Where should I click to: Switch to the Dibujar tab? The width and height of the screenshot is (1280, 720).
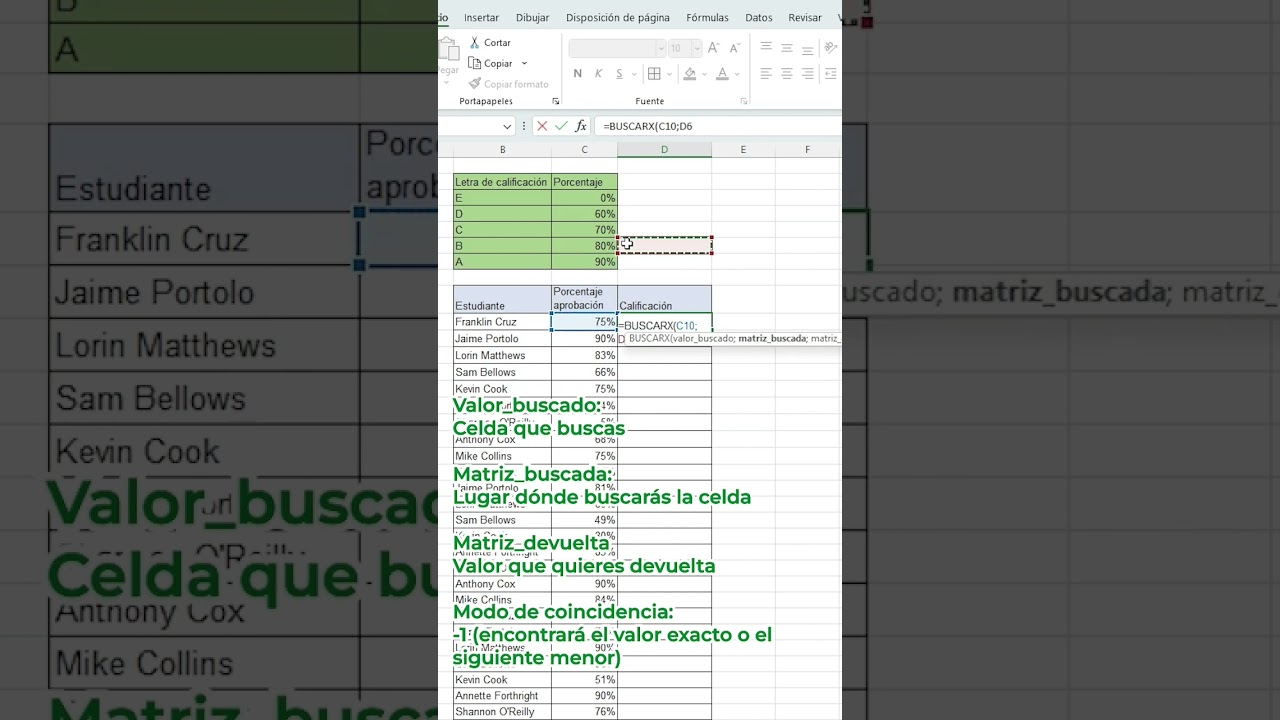532,18
